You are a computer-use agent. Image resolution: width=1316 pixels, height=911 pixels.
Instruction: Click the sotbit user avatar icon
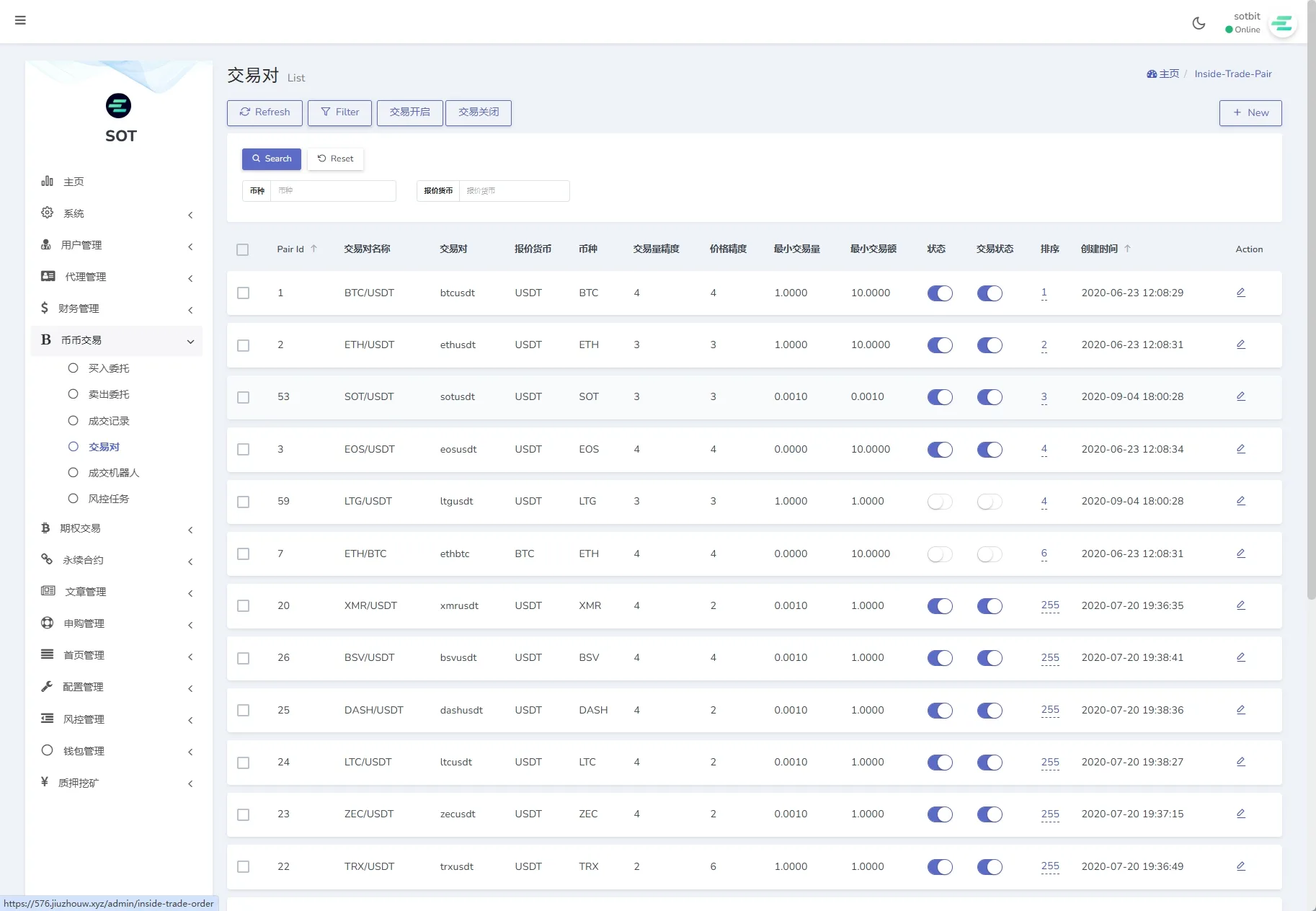1282,24
